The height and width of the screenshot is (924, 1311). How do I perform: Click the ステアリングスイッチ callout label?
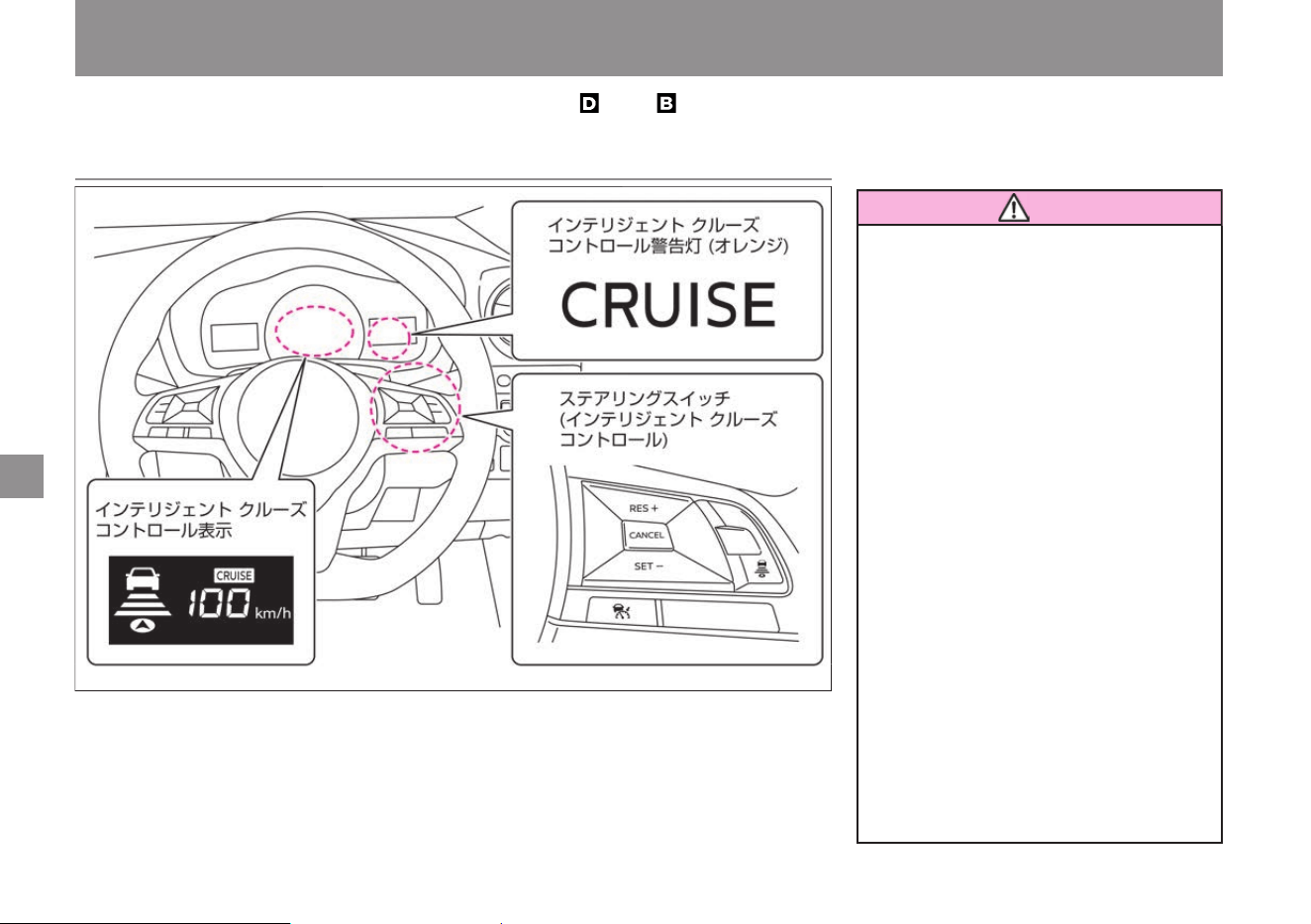tap(668, 419)
